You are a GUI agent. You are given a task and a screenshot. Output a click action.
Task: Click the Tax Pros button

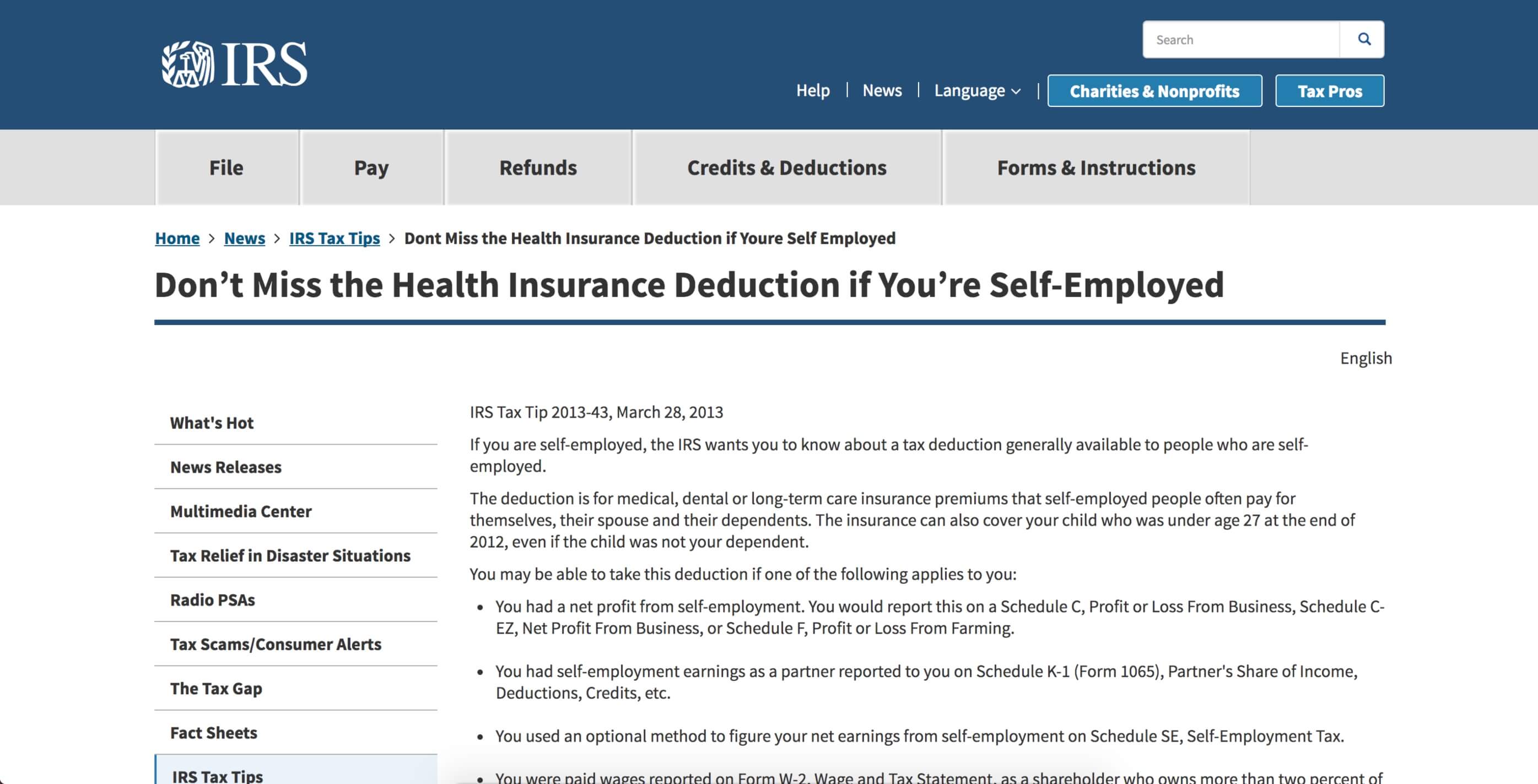(1330, 91)
